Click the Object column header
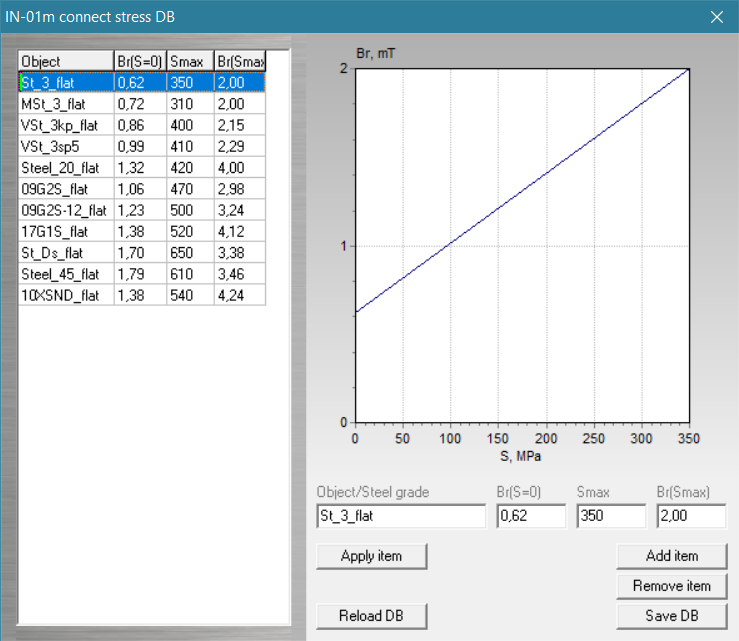 click(x=66, y=61)
